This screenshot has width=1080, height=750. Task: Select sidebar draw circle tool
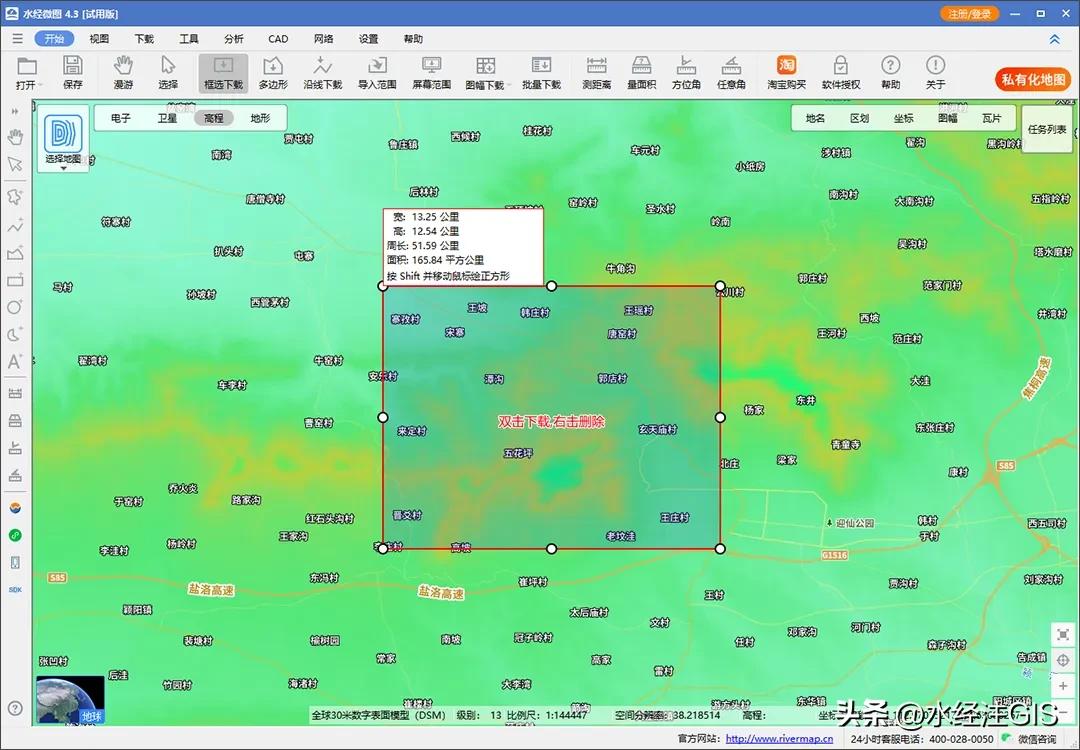pos(15,307)
